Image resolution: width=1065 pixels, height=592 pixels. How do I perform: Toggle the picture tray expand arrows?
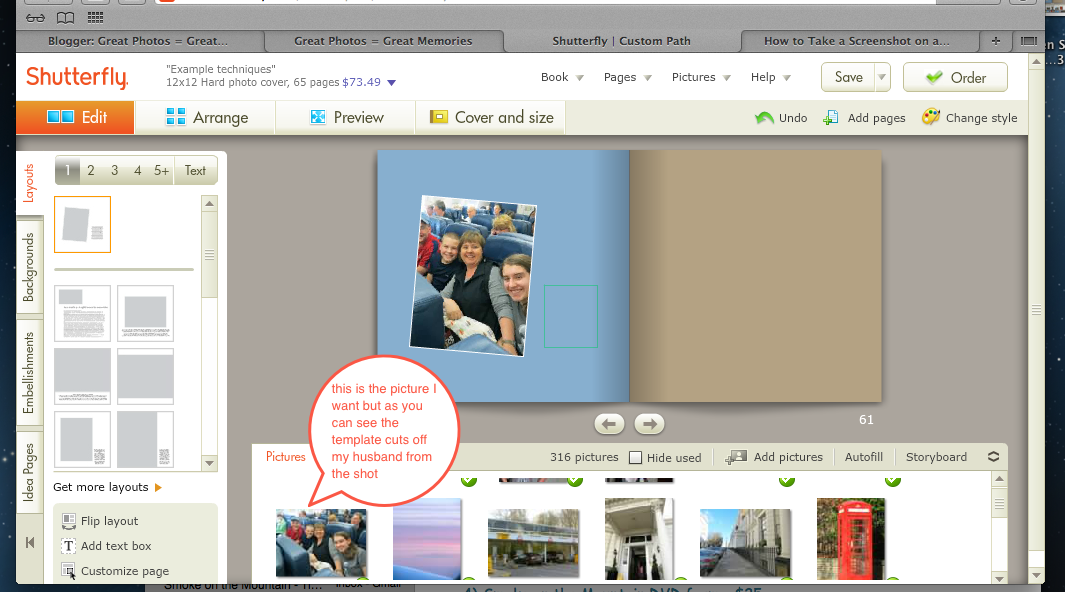pyautogui.click(x=994, y=457)
